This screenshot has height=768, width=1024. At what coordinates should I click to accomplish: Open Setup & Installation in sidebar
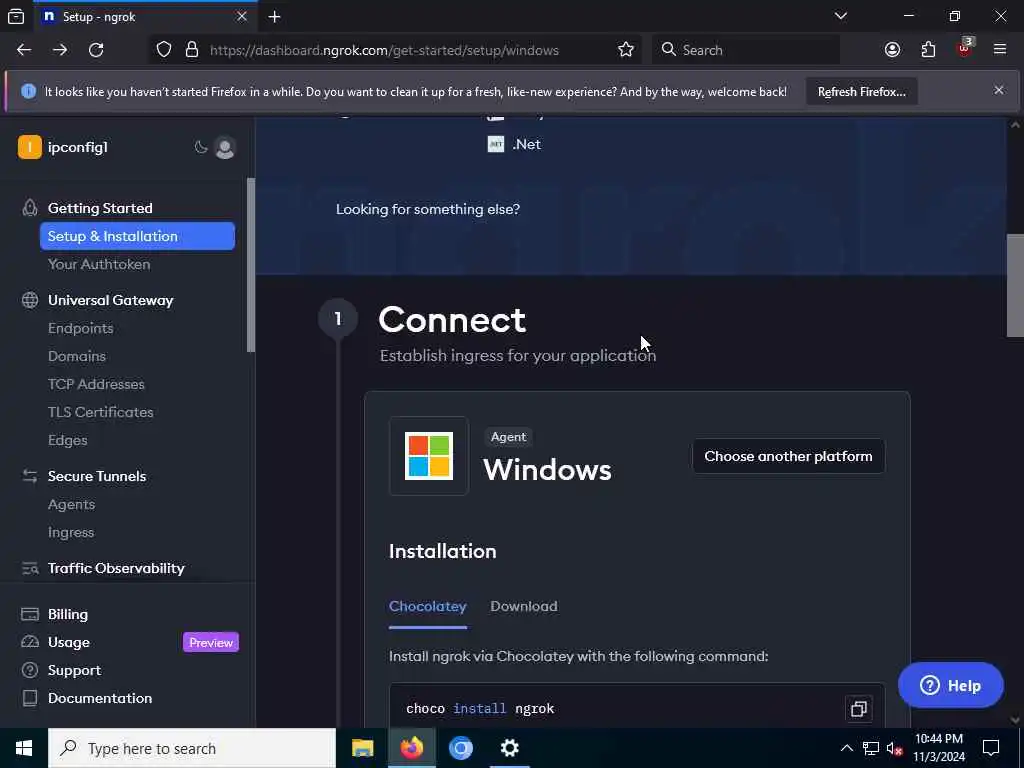(x=137, y=236)
